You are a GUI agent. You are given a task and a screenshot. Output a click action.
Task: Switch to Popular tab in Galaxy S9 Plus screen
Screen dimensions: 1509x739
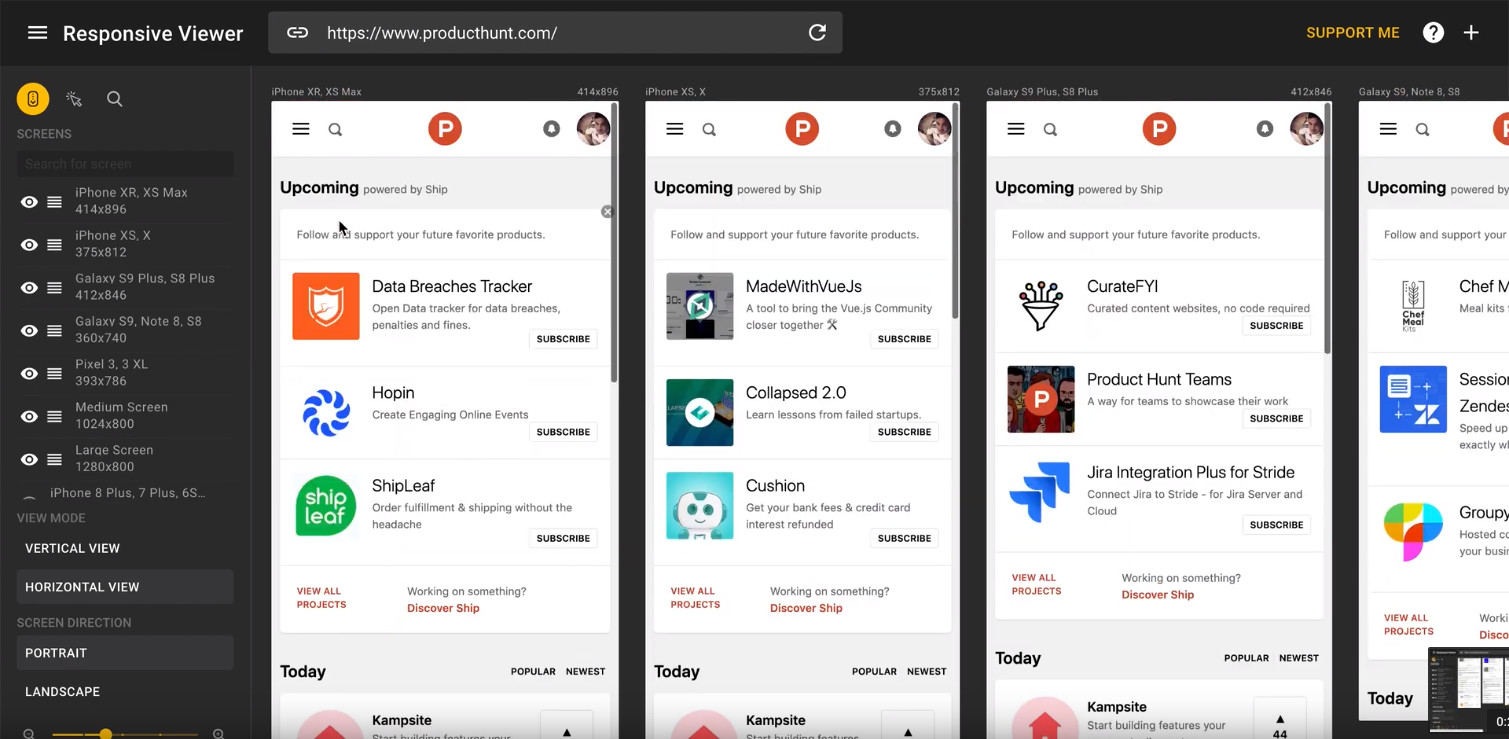(1246, 658)
